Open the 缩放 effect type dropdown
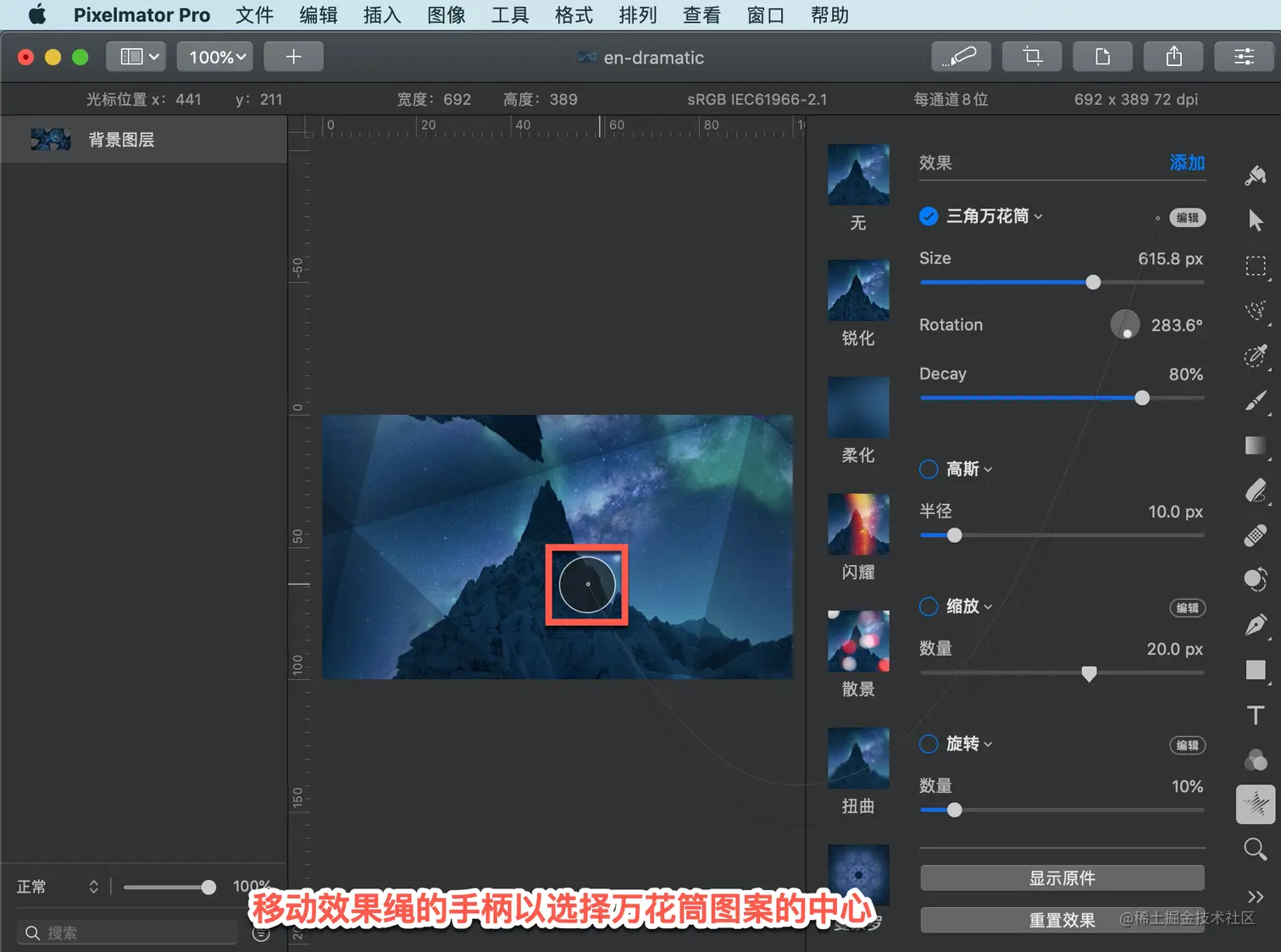Image resolution: width=1281 pixels, height=952 pixels. click(969, 606)
